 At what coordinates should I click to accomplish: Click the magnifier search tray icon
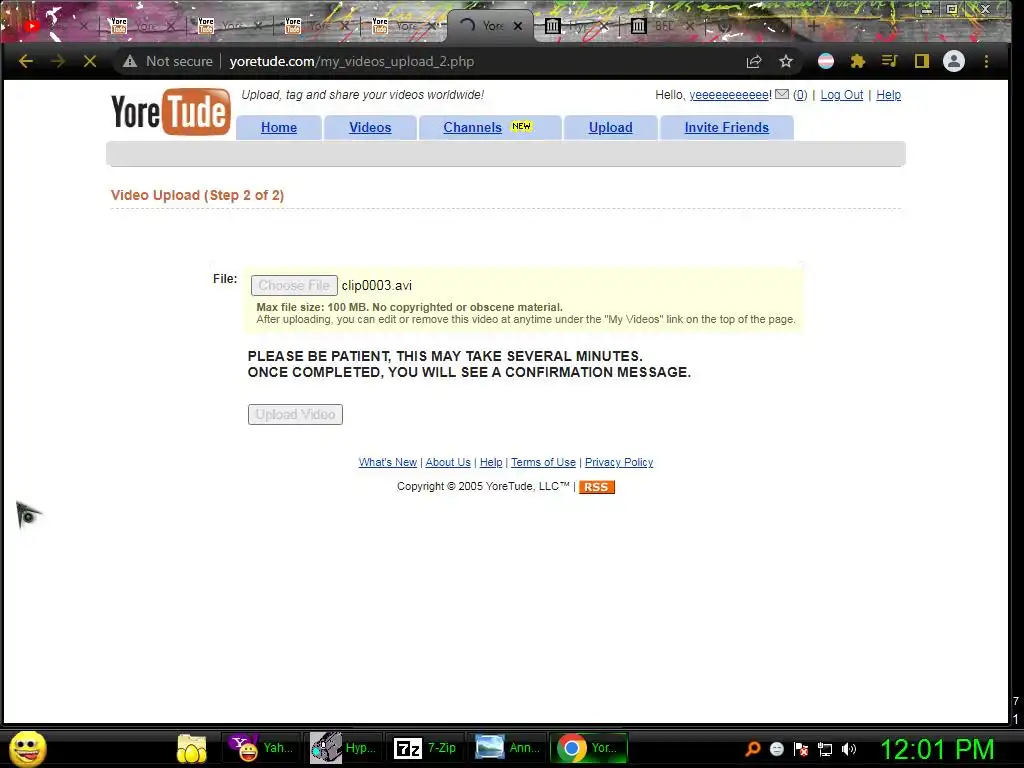[x=753, y=748]
